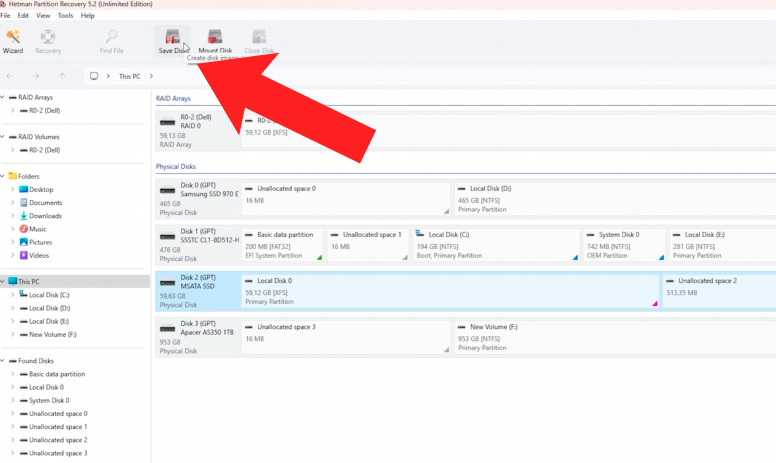Select Local Disk (D:) 465 GB partition
The height and width of the screenshot is (463, 776).
615,198
